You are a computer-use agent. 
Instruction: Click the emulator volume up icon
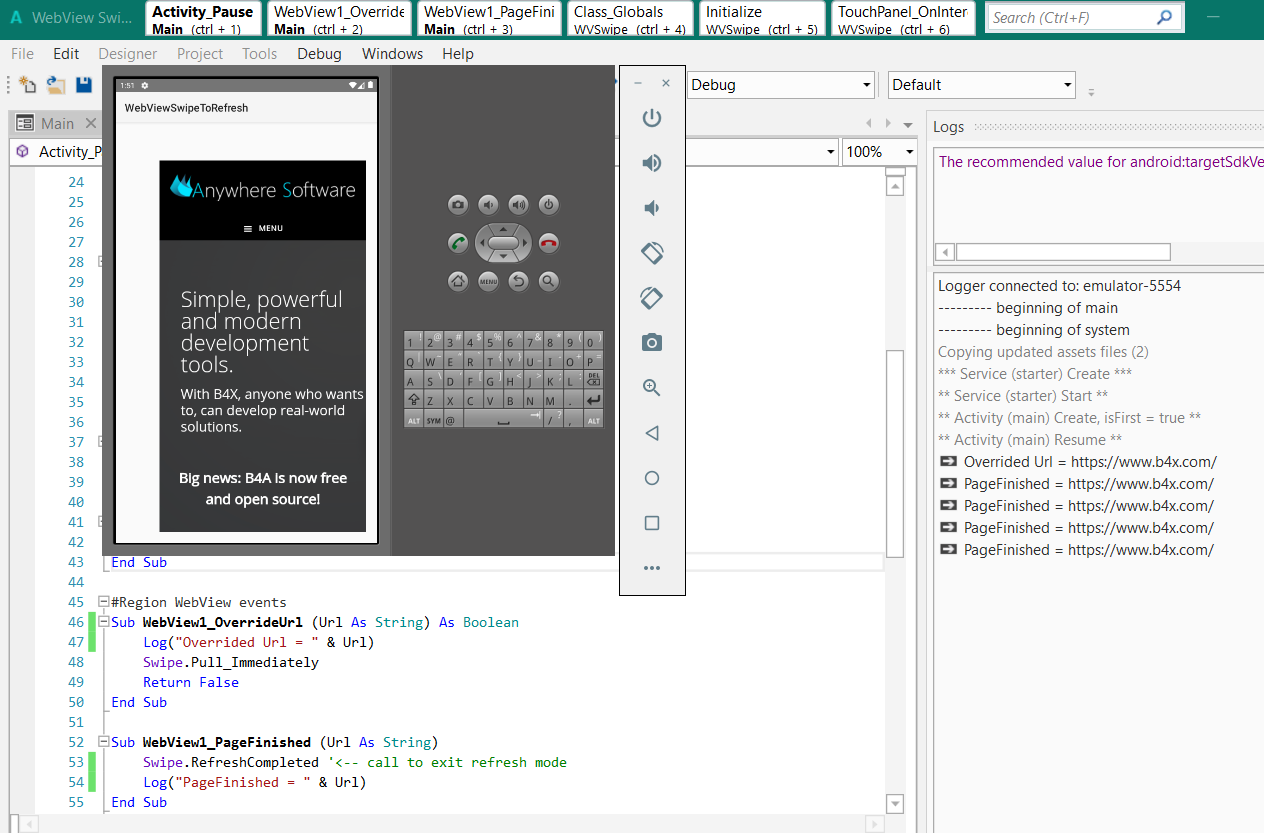[x=652, y=163]
